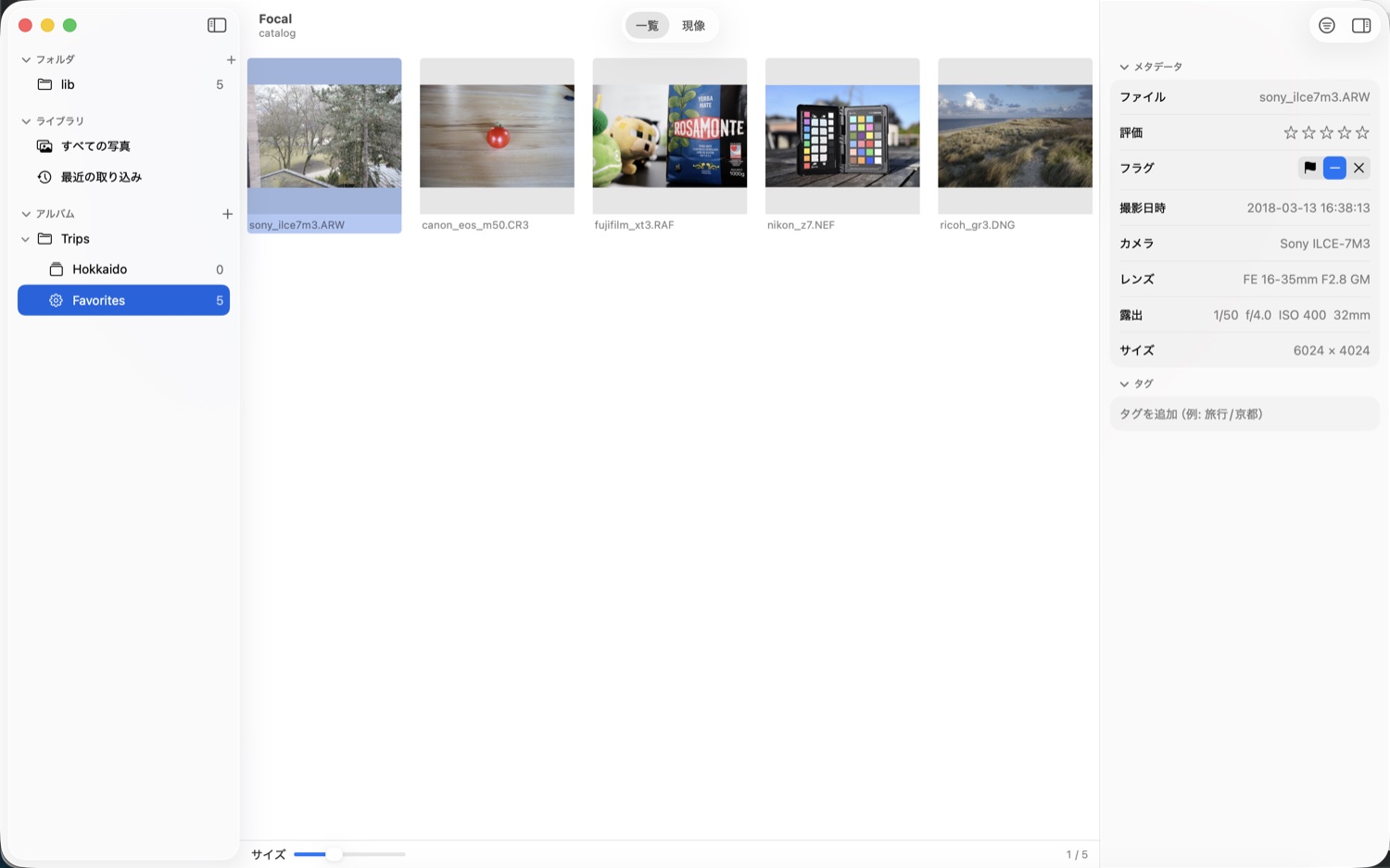The width and height of the screenshot is (1390, 868).
Task: Select the Favorites smart album
Action: coord(123,300)
